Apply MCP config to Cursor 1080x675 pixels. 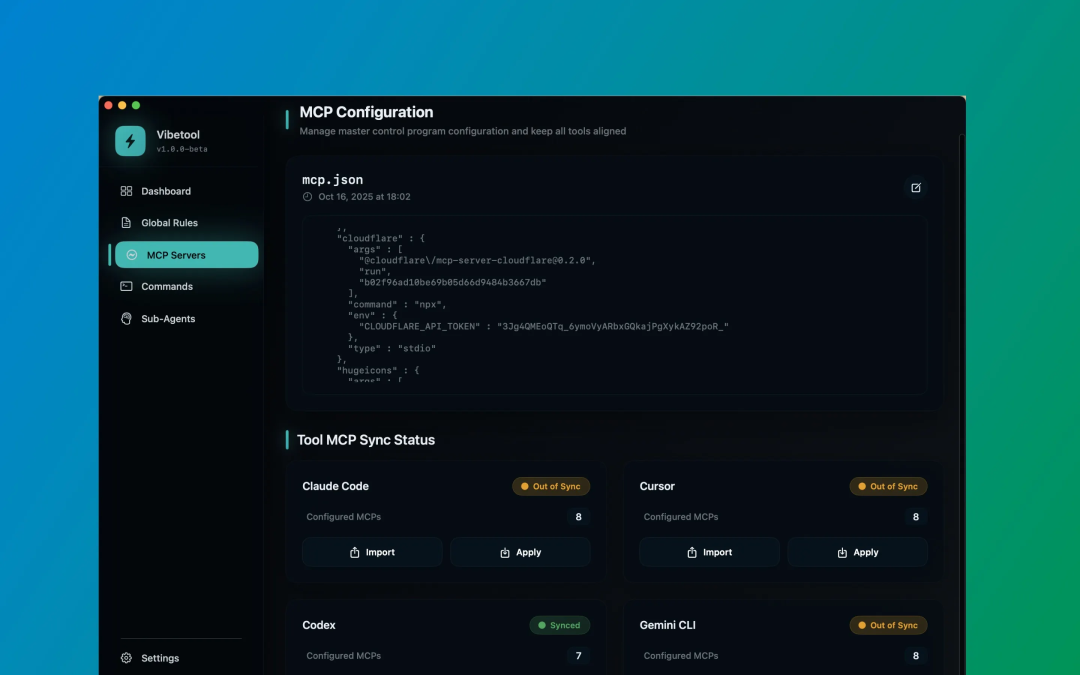click(x=857, y=552)
